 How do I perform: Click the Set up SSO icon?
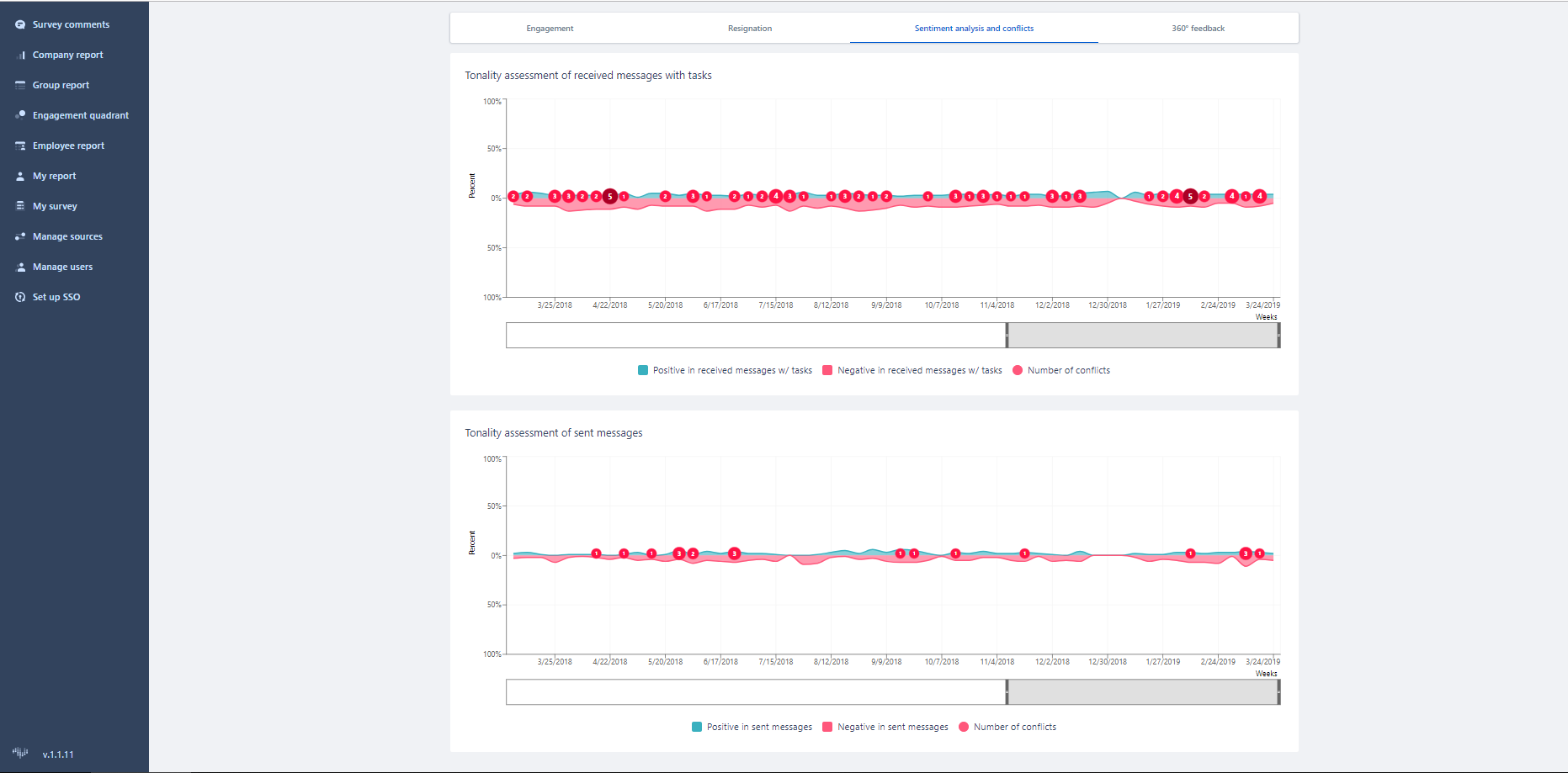[x=20, y=297]
